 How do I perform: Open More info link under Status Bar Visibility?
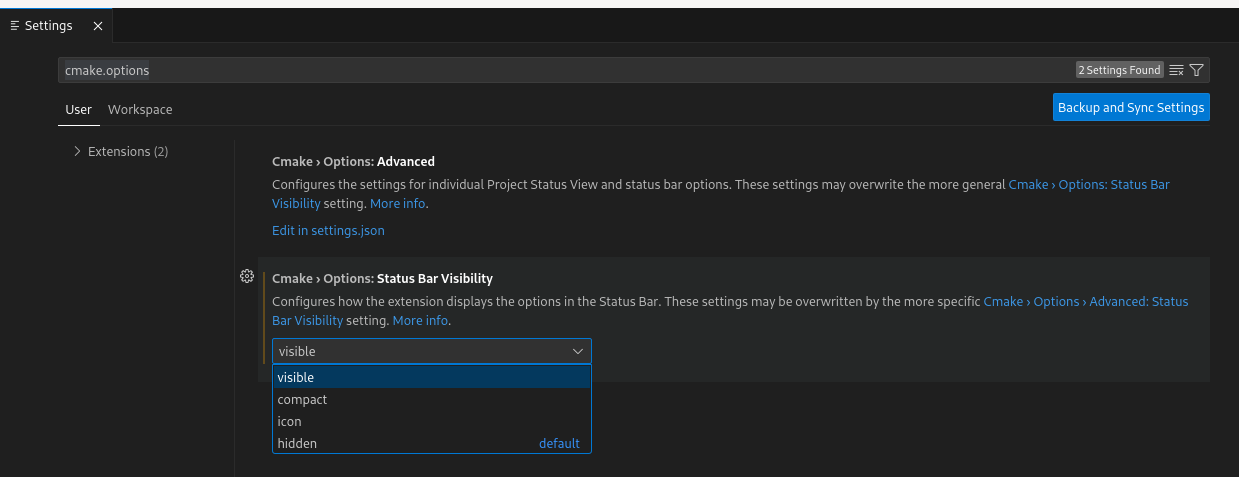coord(420,321)
